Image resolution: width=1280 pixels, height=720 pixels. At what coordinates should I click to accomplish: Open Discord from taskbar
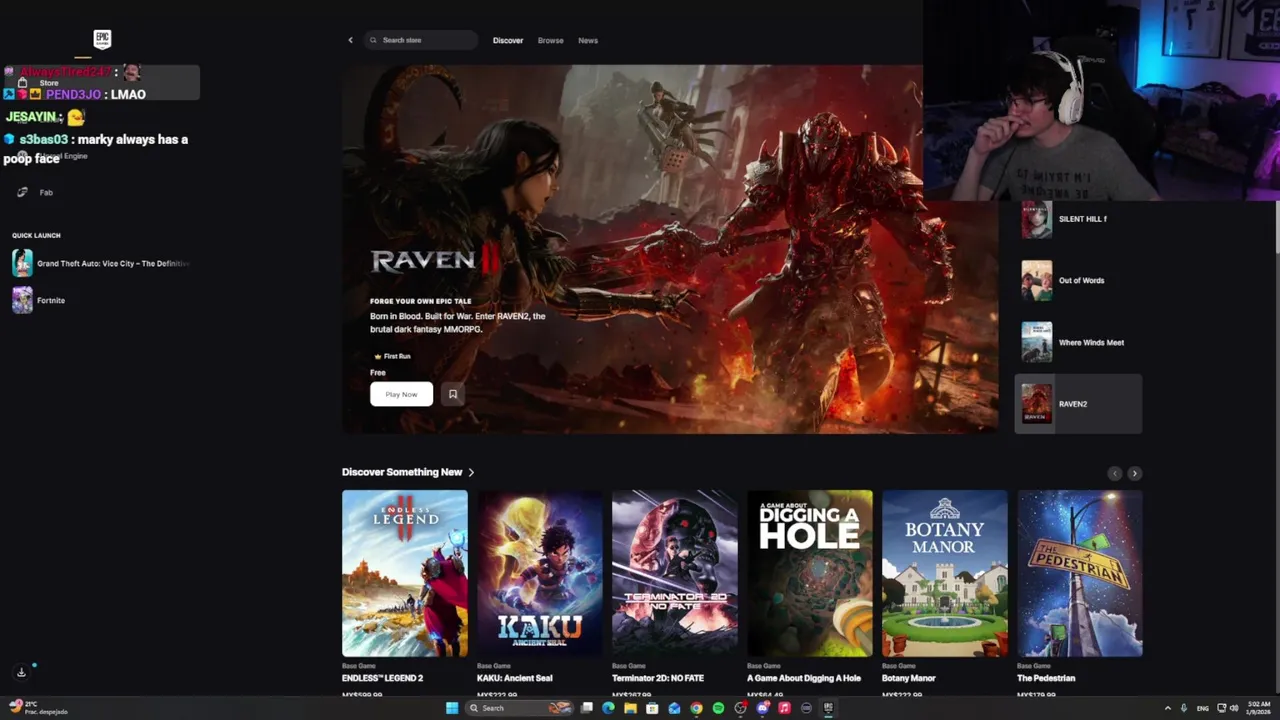pyautogui.click(x=762, y=708)
